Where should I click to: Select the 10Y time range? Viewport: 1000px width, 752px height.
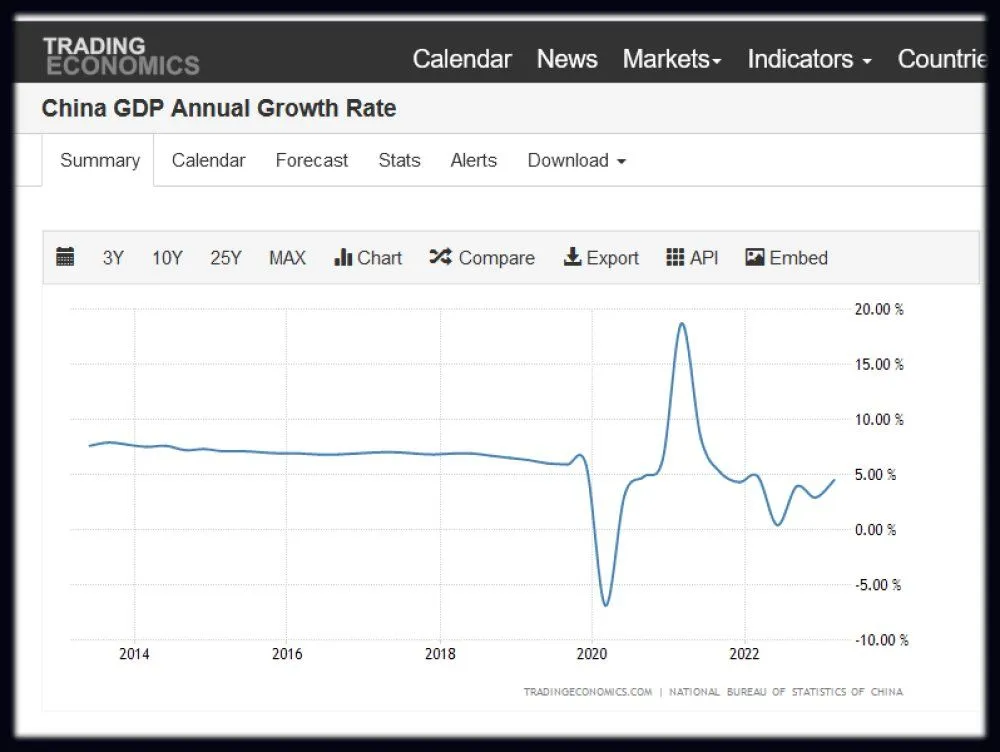pos(167,258)
